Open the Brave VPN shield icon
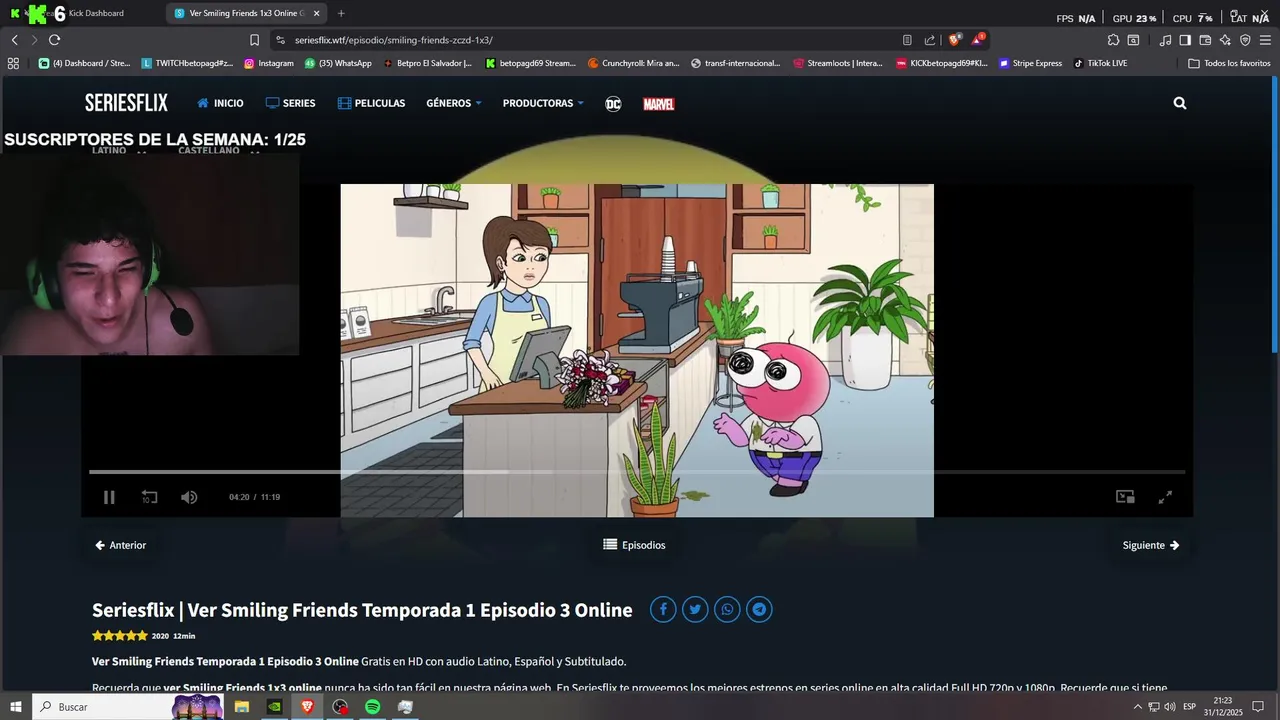 point(1245,40)
